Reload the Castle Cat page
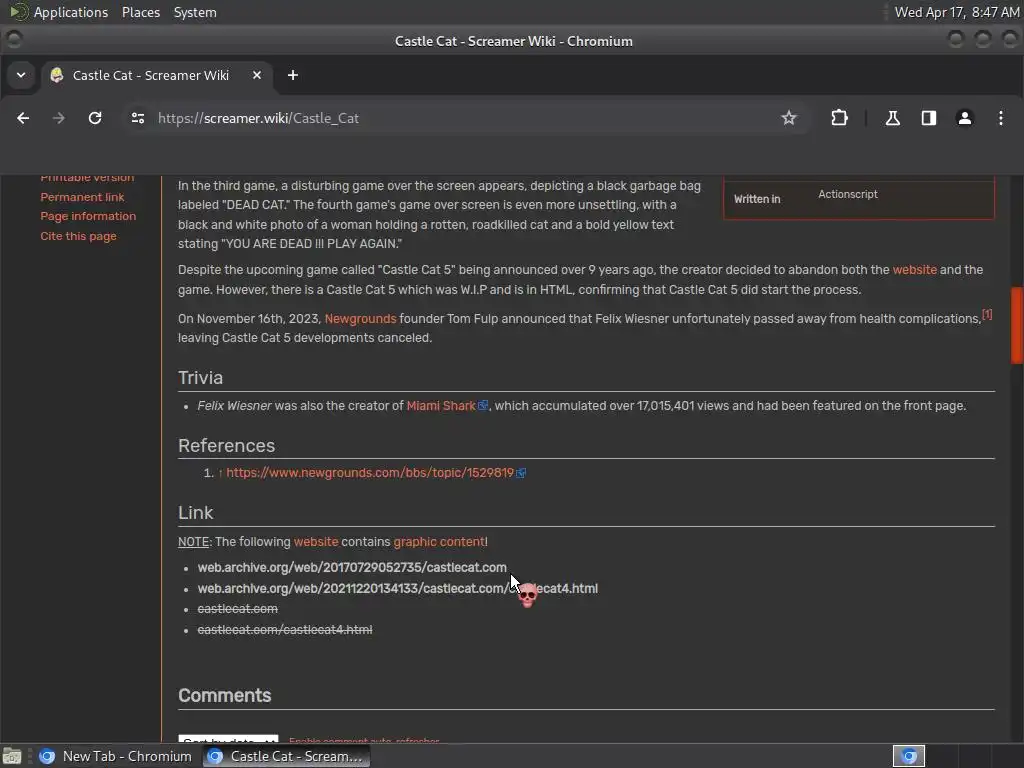The width and height of the screenshot is (1024, 768). (x=95, y=118)
